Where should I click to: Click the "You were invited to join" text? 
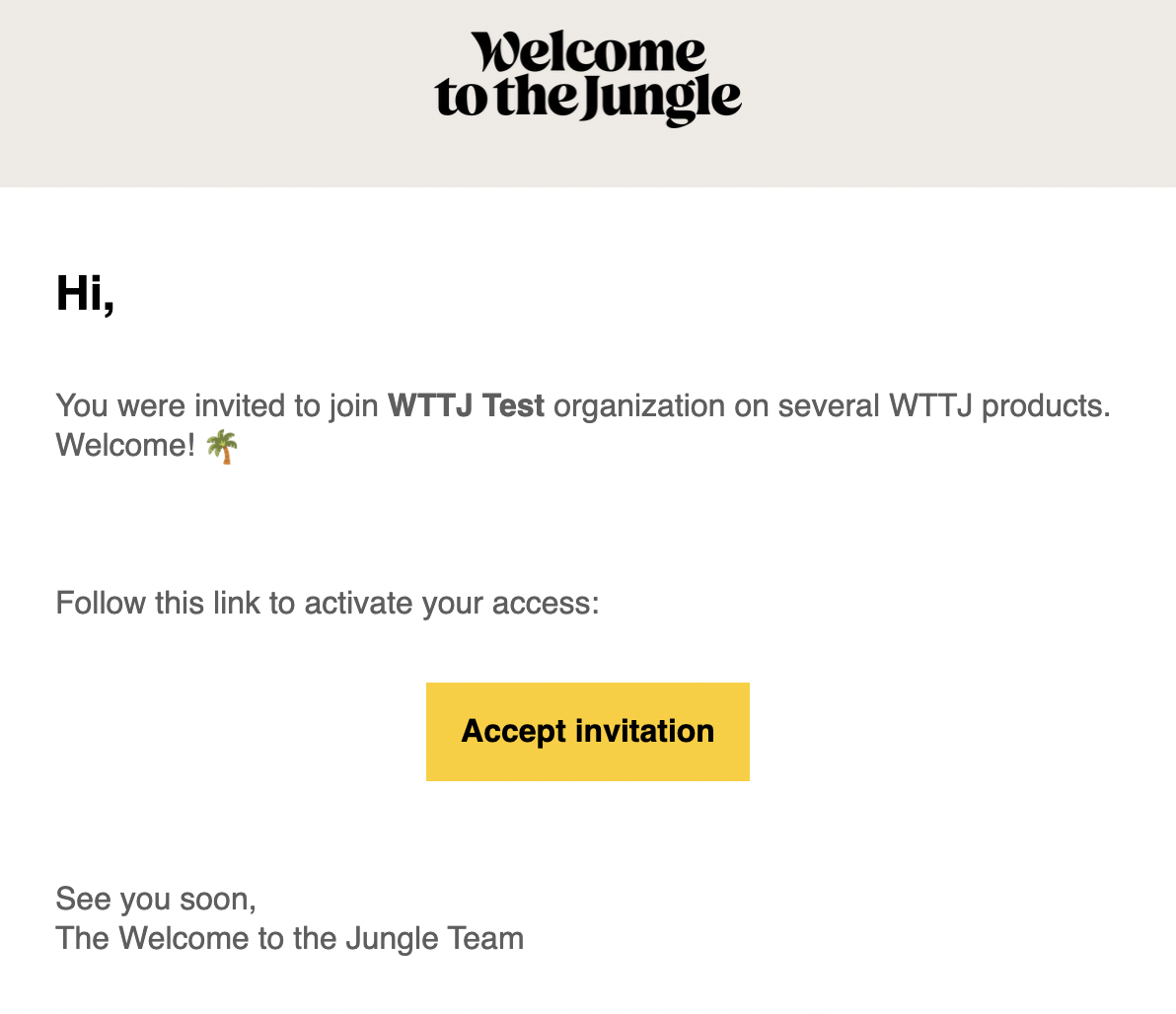click(217, 405)
